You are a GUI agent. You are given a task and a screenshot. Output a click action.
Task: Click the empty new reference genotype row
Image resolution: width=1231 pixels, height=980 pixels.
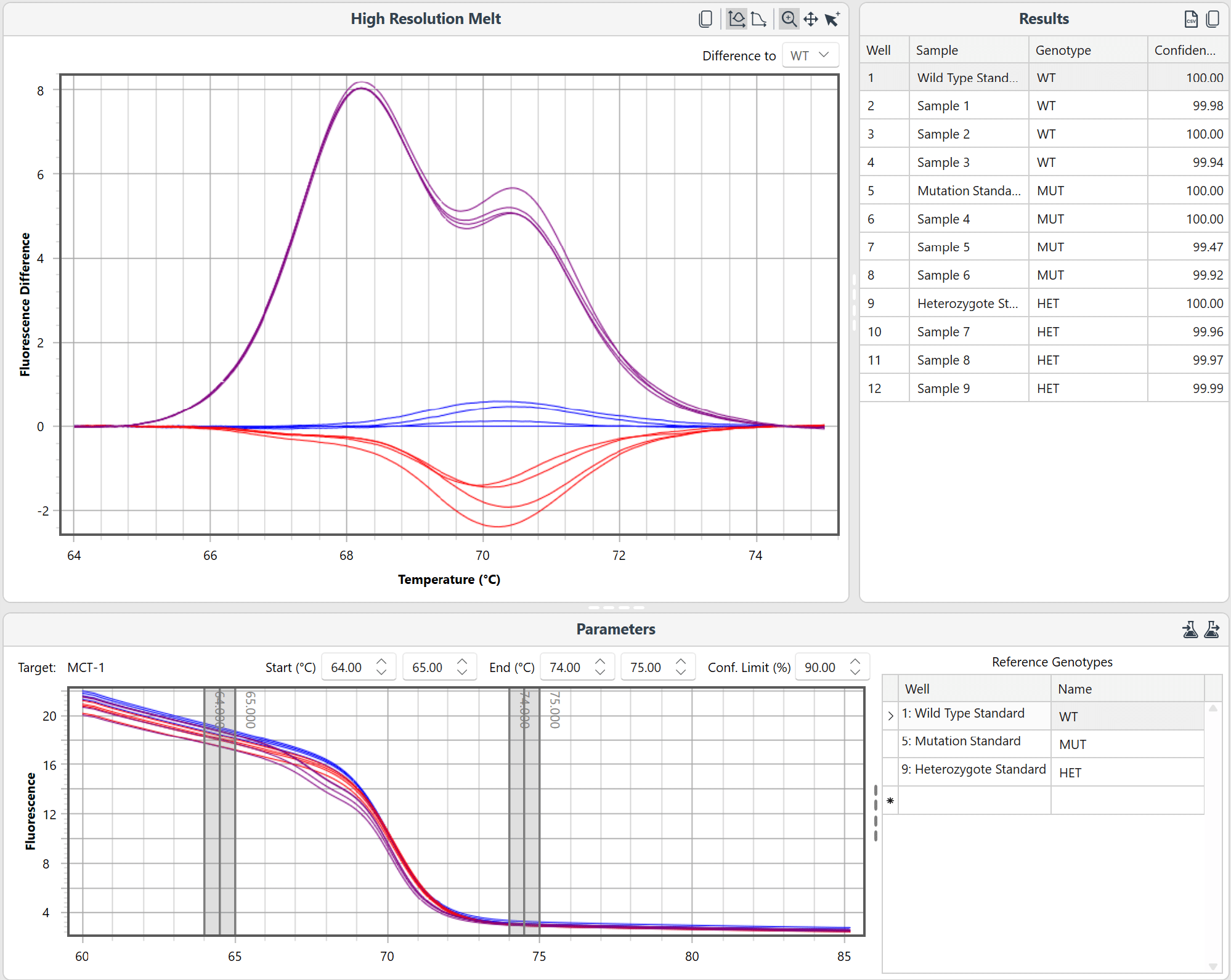click(x=975, y=801)
